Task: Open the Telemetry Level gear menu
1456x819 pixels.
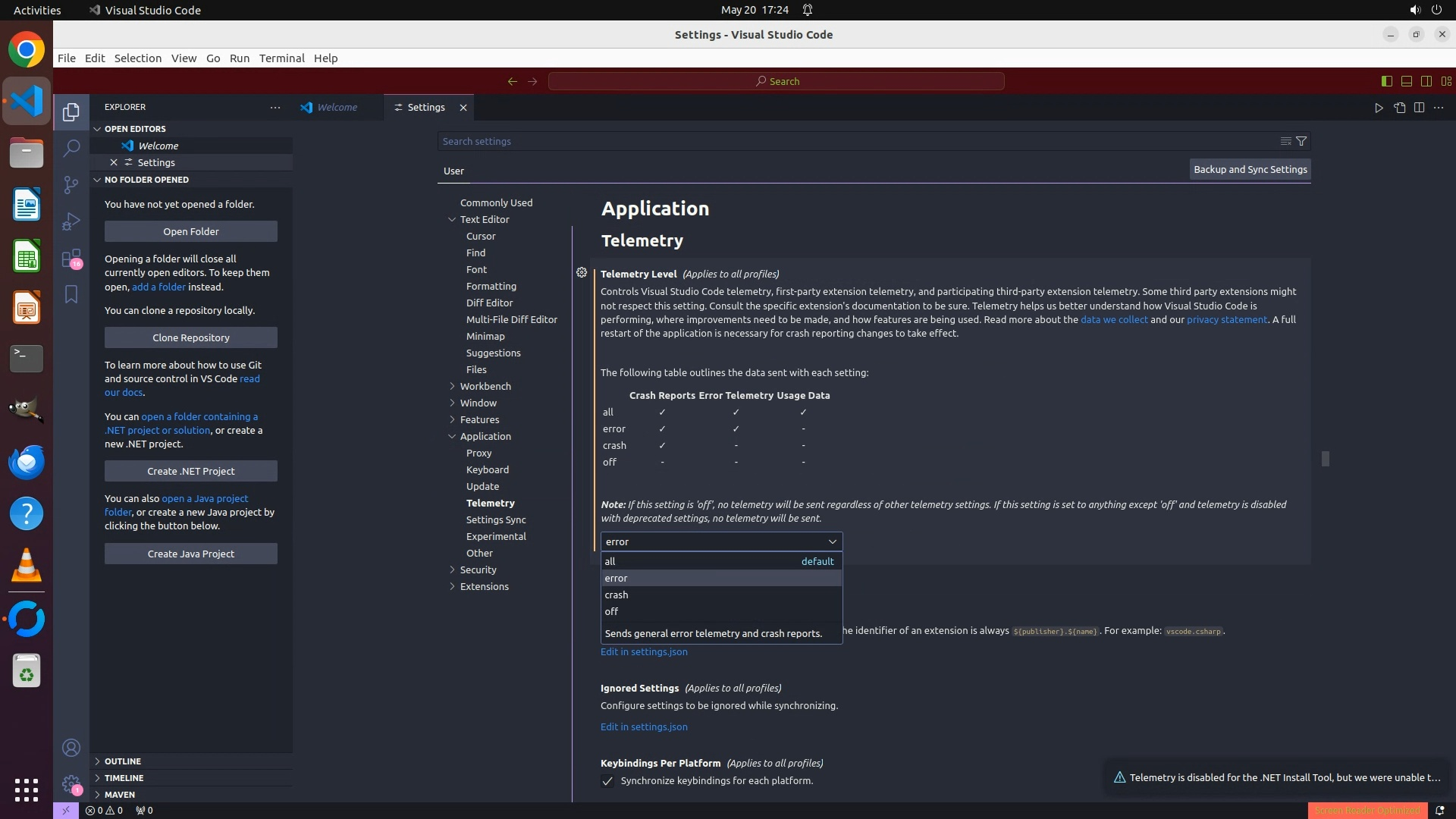Action: coord(582,272)
